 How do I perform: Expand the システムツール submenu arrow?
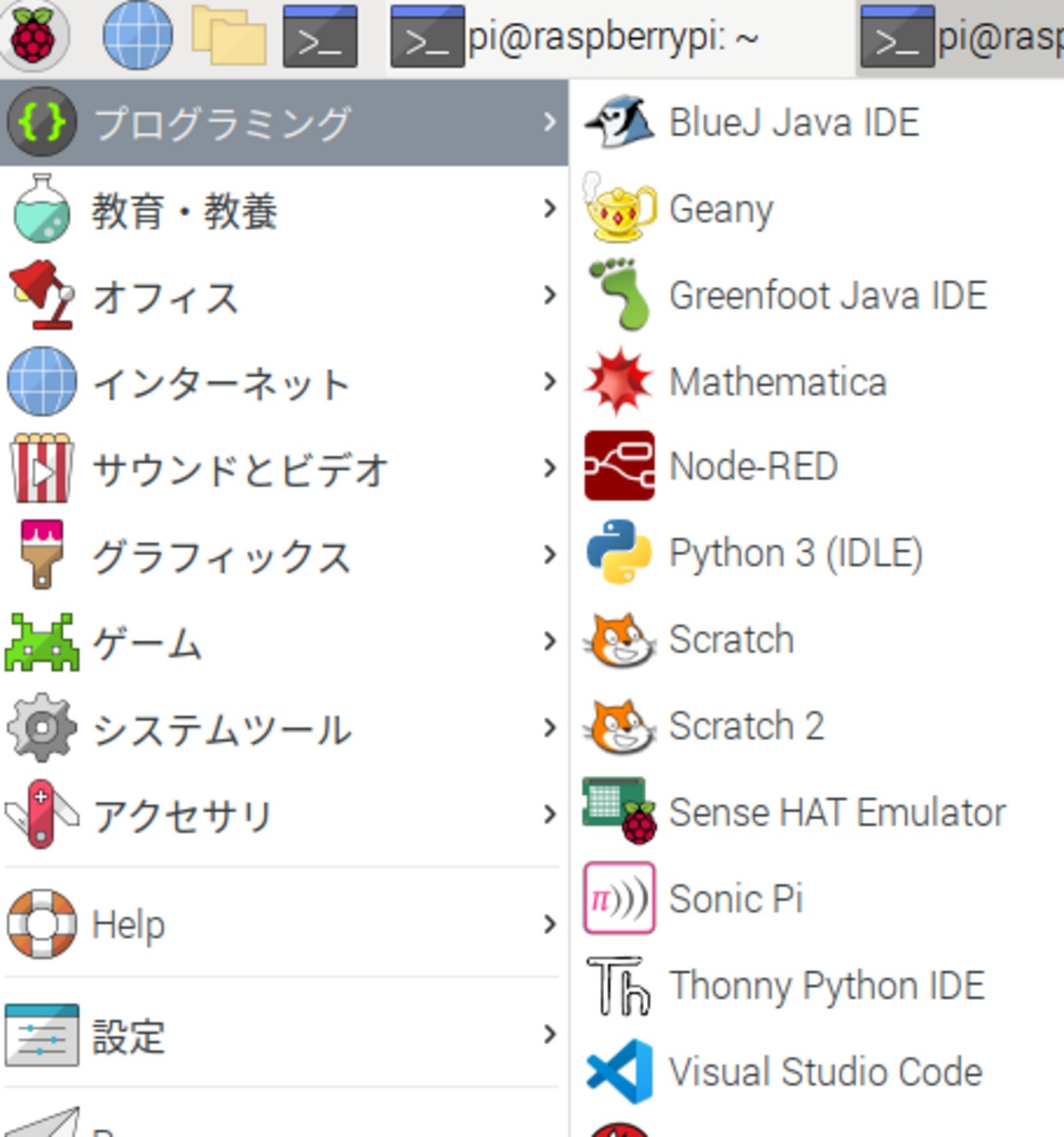549,728
